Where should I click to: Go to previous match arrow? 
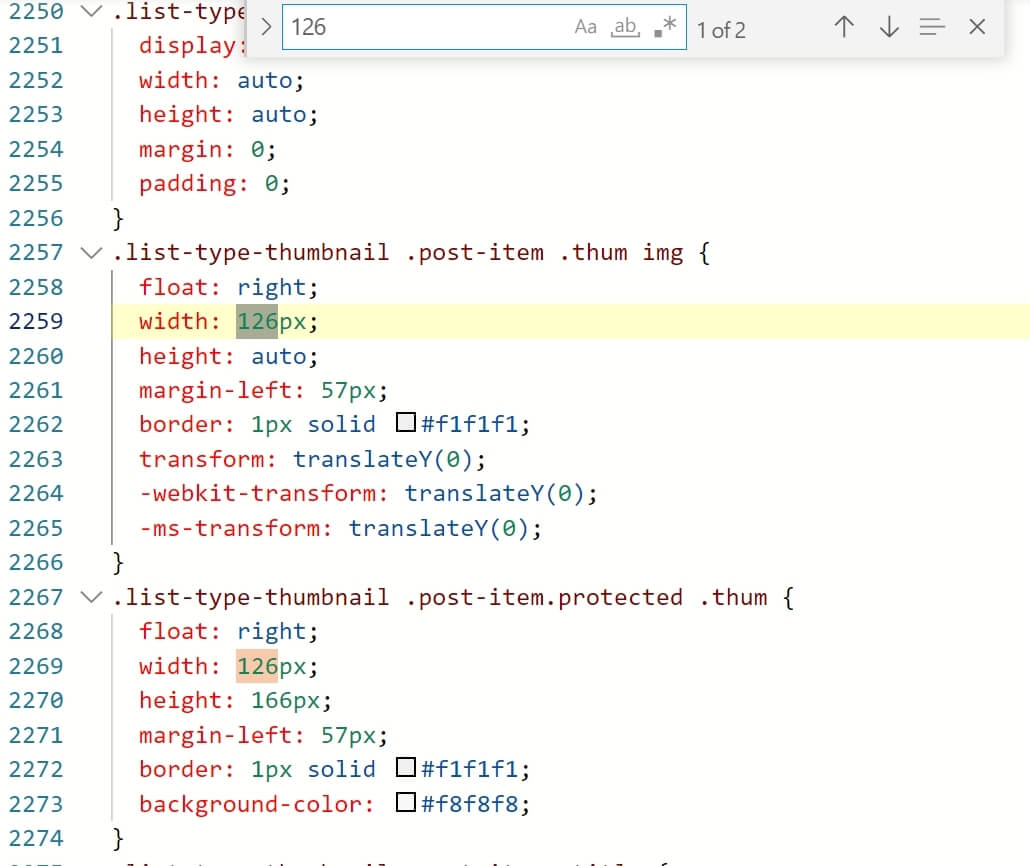coord(844,27)
